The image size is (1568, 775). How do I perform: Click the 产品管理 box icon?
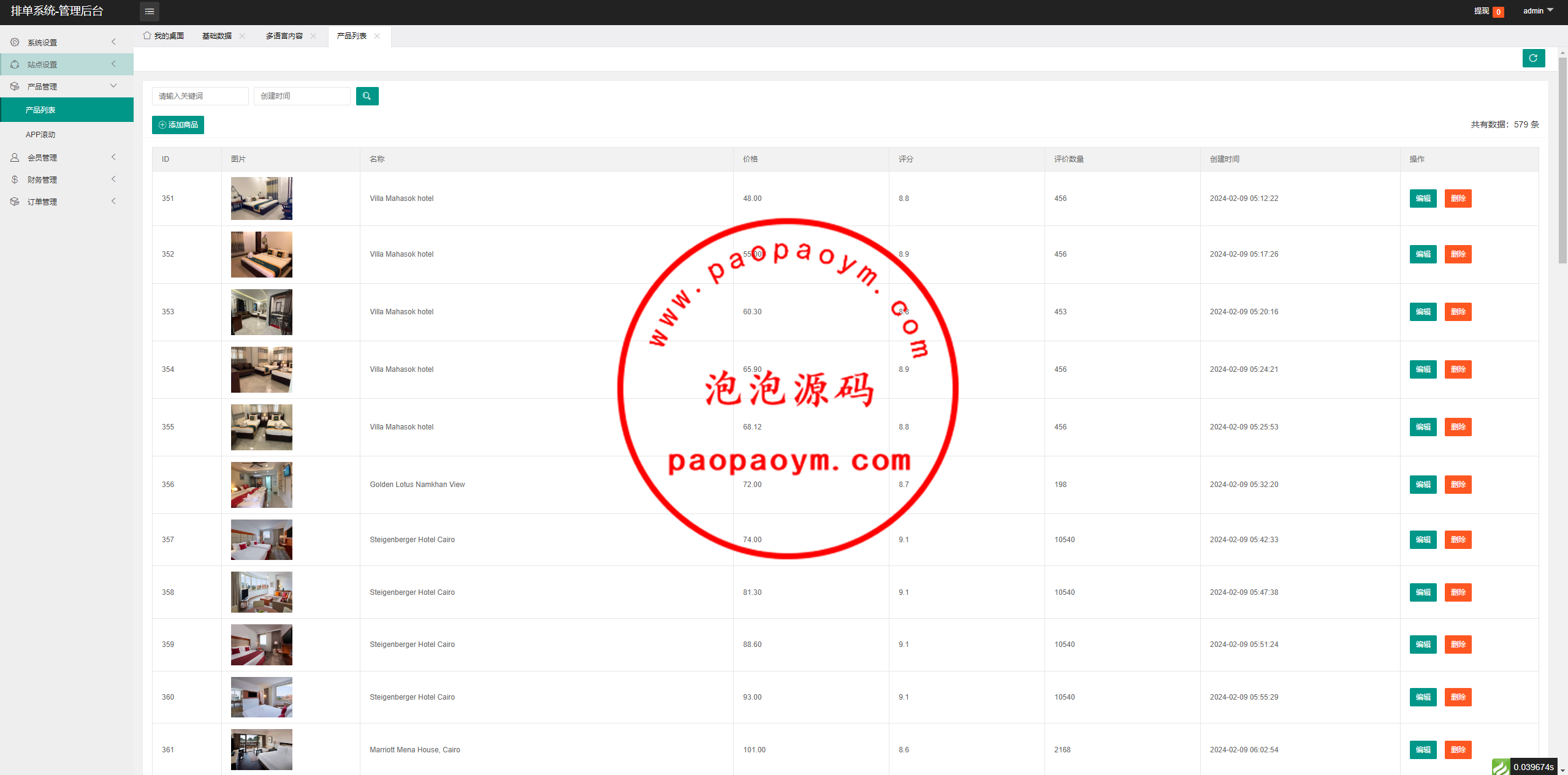click(15, 86)
